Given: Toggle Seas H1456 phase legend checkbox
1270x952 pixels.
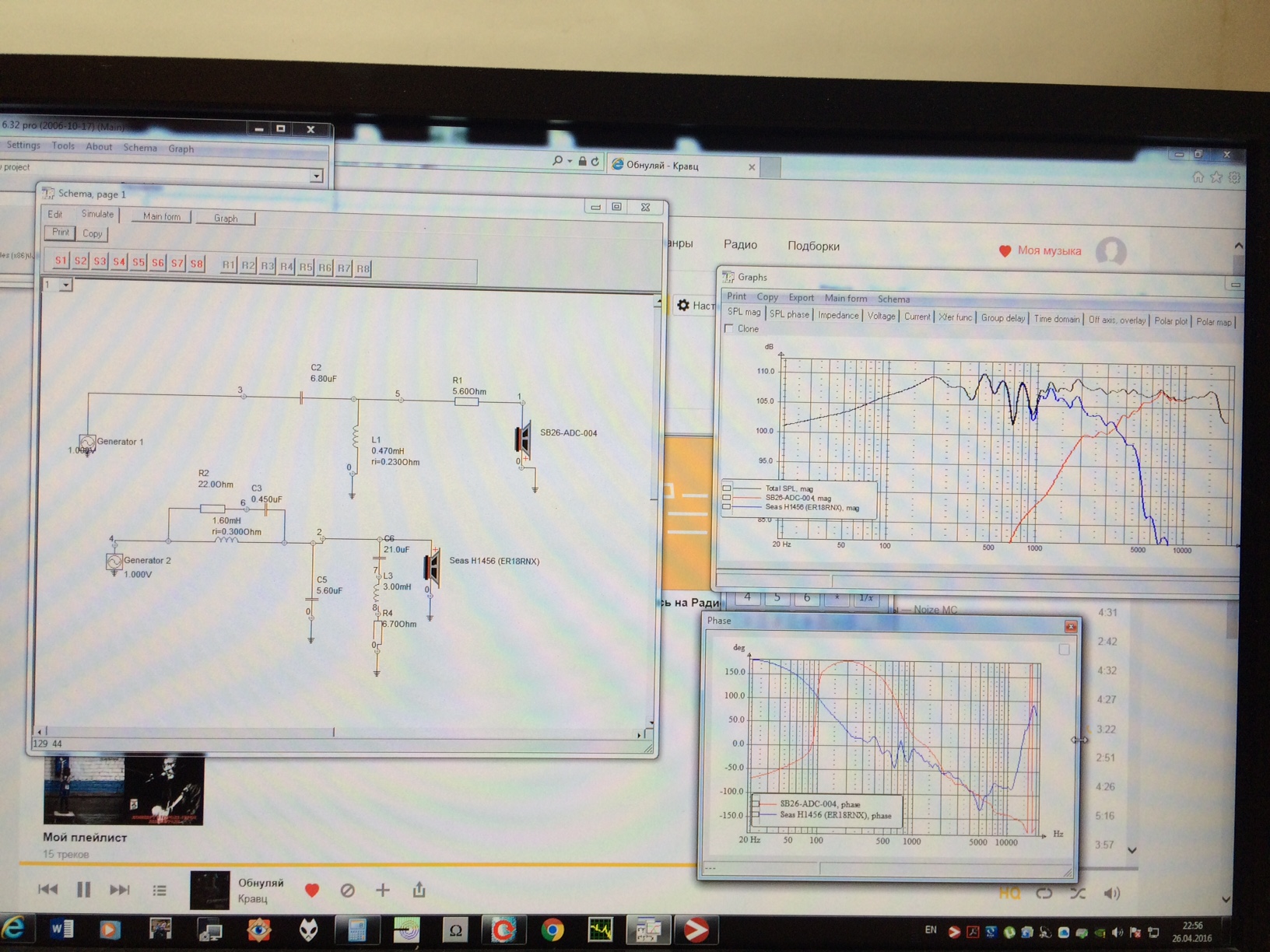Looking at the screenshot, I should pyautogui.click(x=756, y=815).
